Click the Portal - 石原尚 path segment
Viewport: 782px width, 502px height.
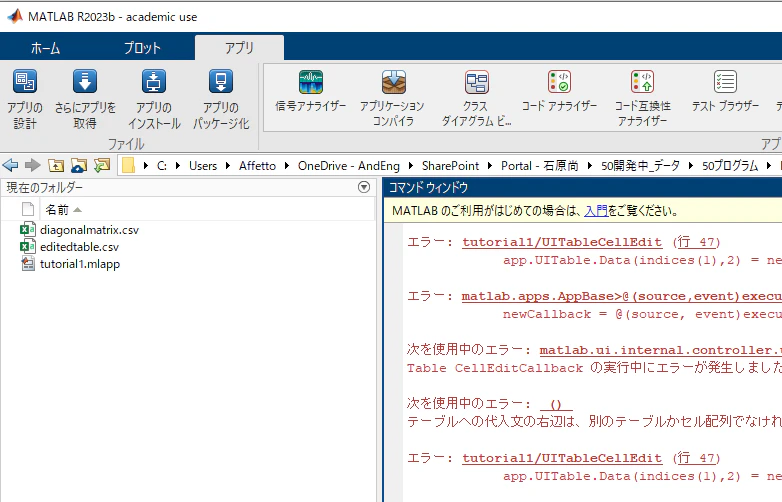540,166
